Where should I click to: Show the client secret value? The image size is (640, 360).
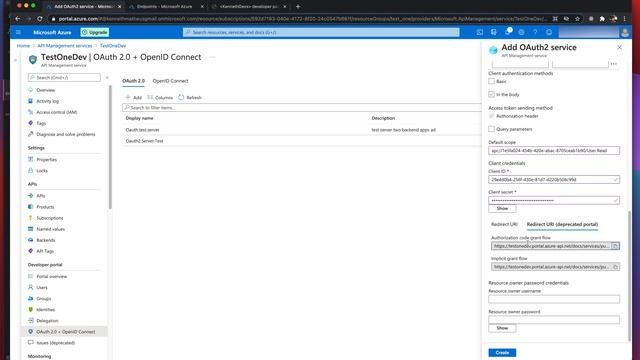(502, 209)
